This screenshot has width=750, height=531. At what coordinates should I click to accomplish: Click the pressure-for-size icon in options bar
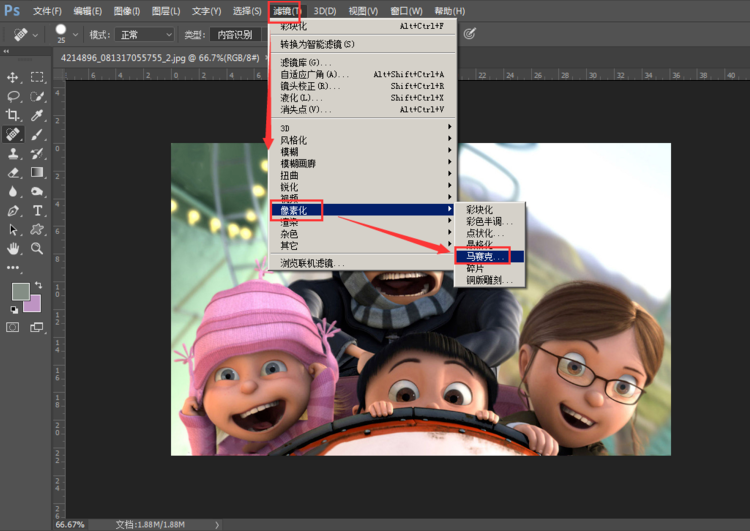click(470, 34)
